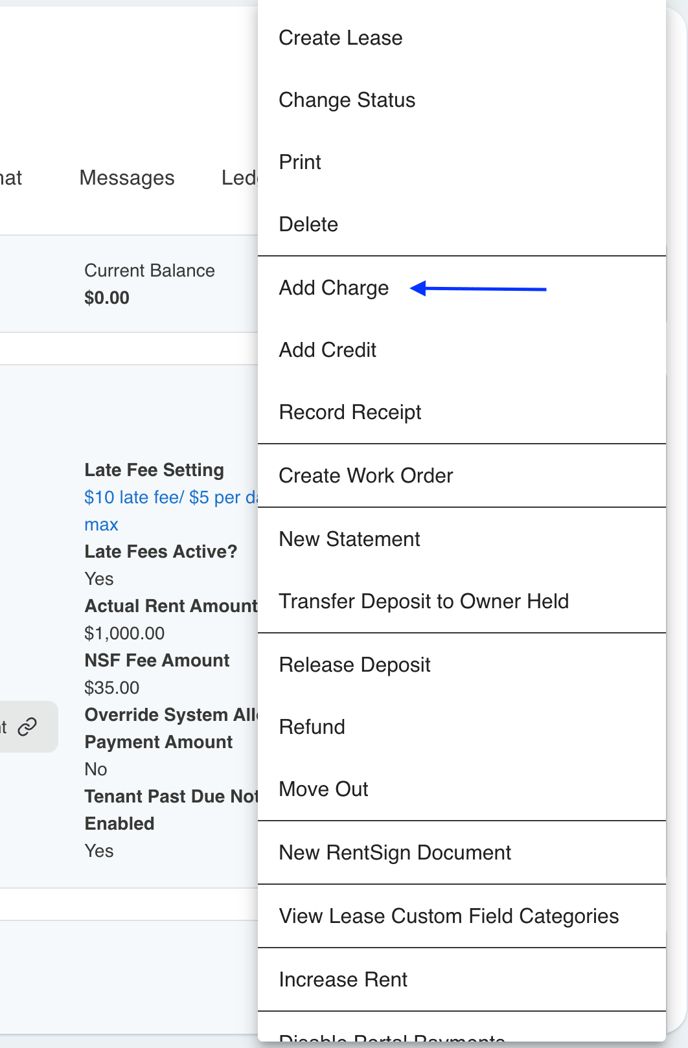Click Refund in the menu

[311, 727]
